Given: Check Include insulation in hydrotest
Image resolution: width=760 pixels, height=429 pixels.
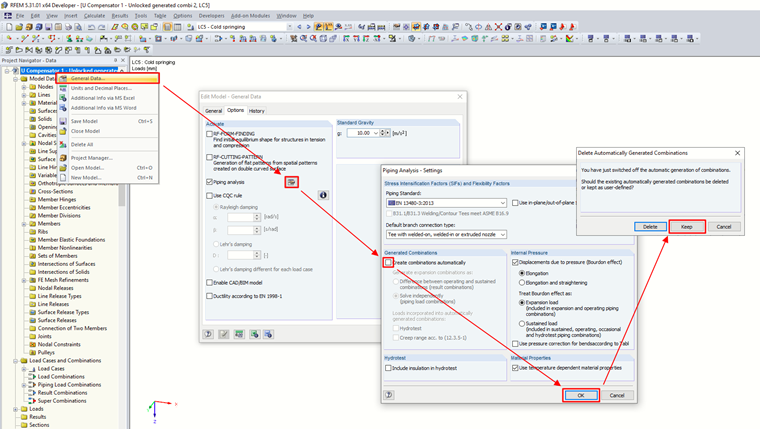Looking at the screenshot, I should (x=388, y=368).
